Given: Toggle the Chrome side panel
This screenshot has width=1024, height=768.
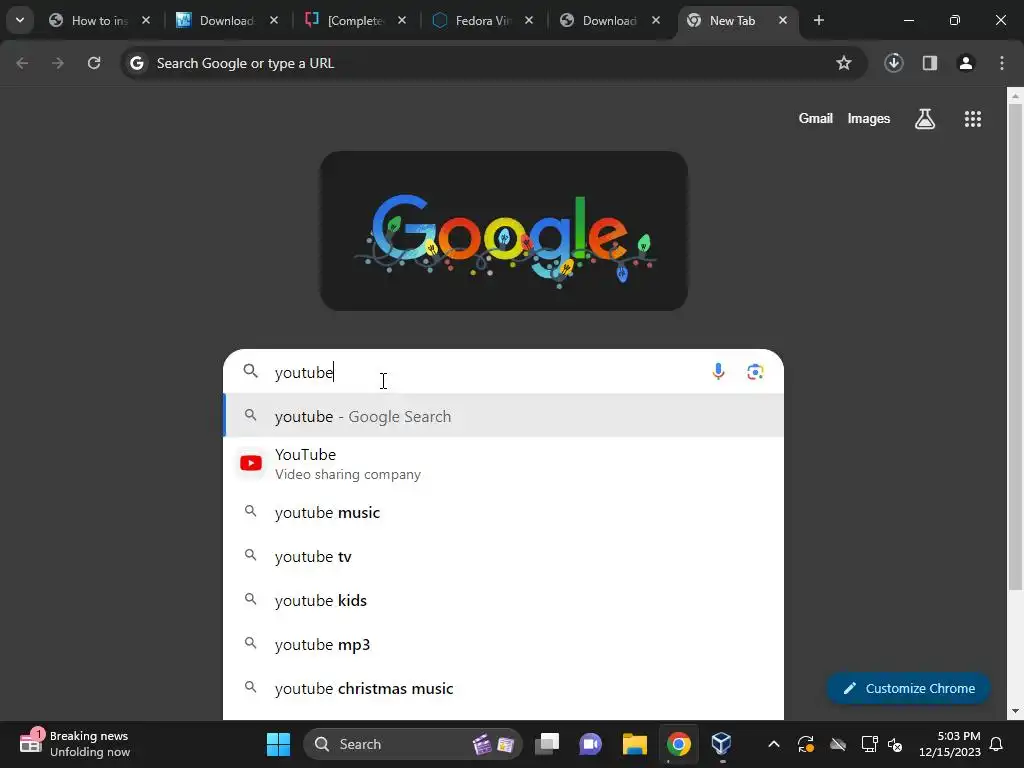Looking at the screenshot, I should tap(930, 63).
